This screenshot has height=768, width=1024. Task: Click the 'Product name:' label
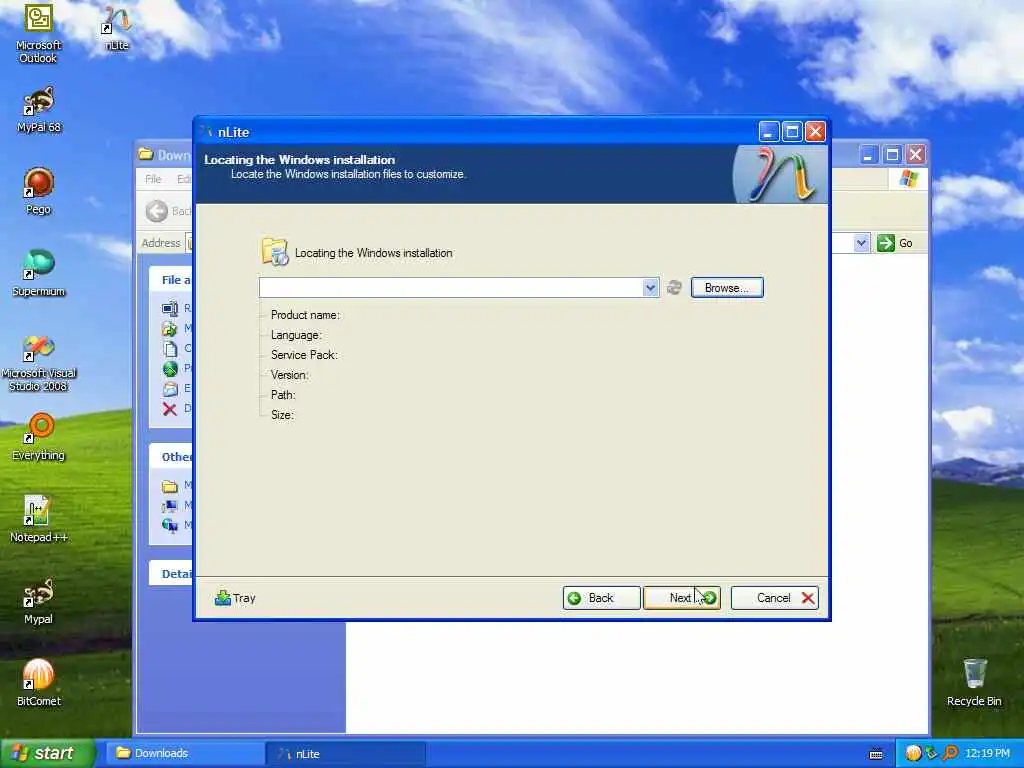pyautogui.click(x=305, y=315)
